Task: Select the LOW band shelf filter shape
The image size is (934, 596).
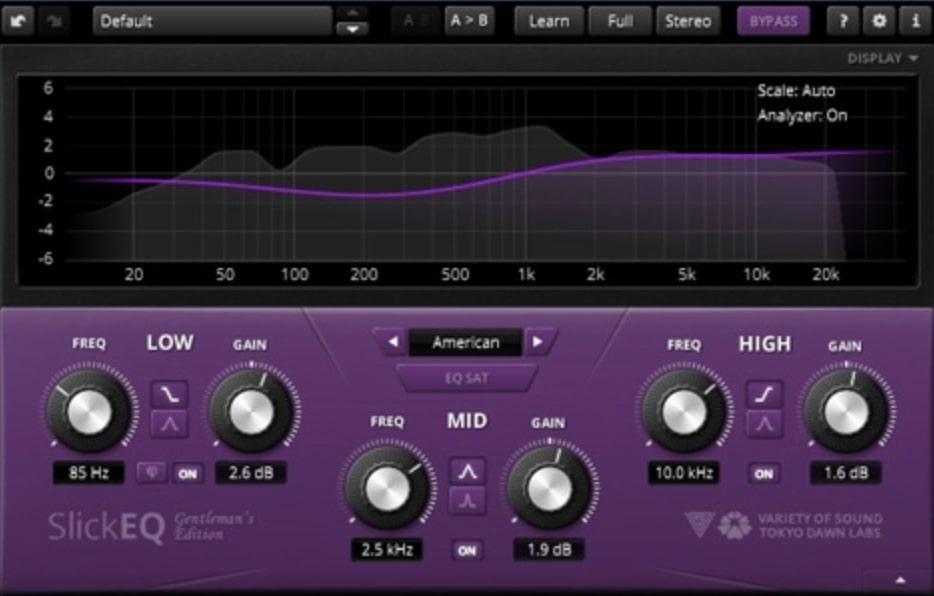Action: (170, 394)
